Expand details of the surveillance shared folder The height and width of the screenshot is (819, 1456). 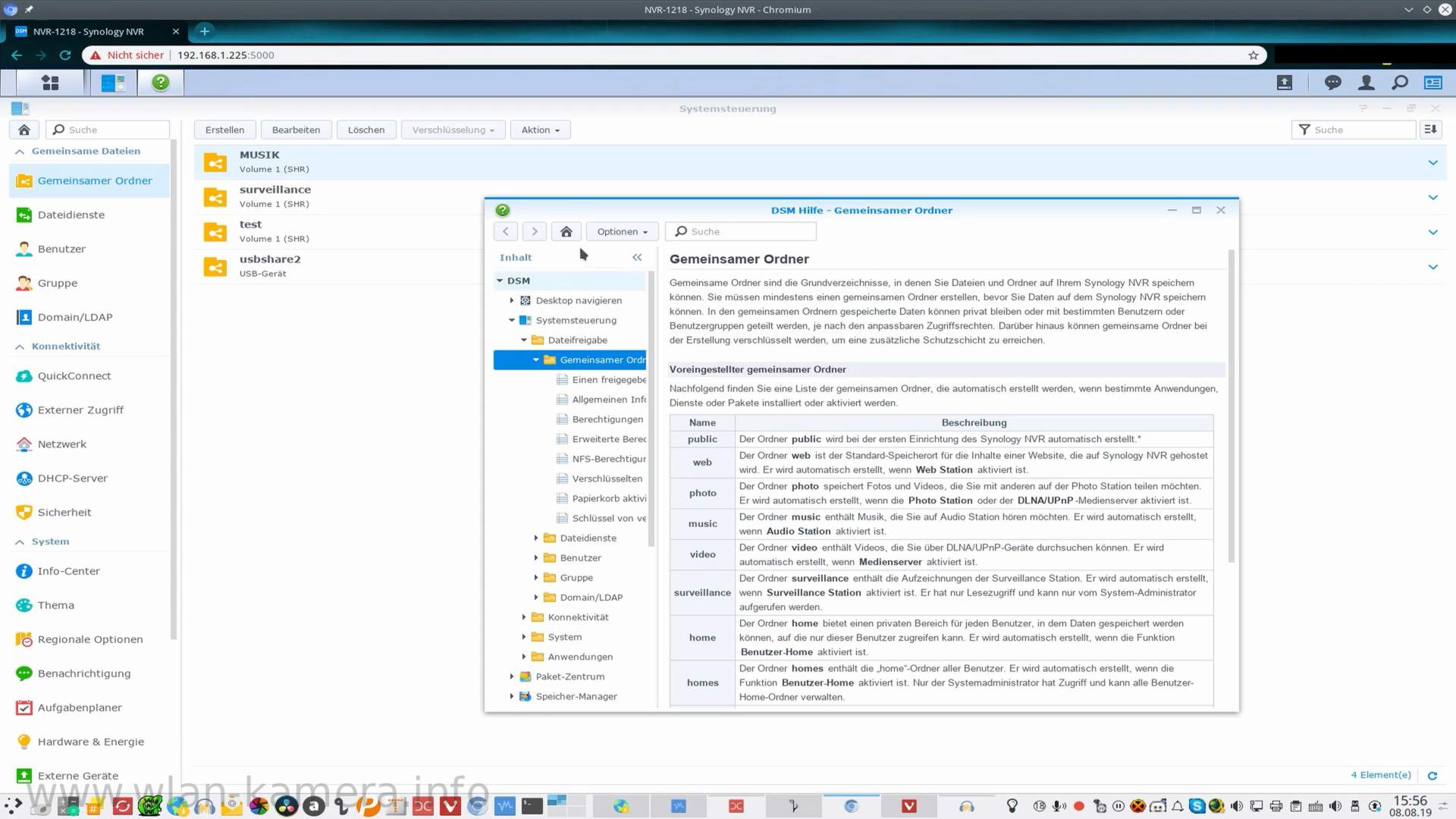tap(1432, 197)
